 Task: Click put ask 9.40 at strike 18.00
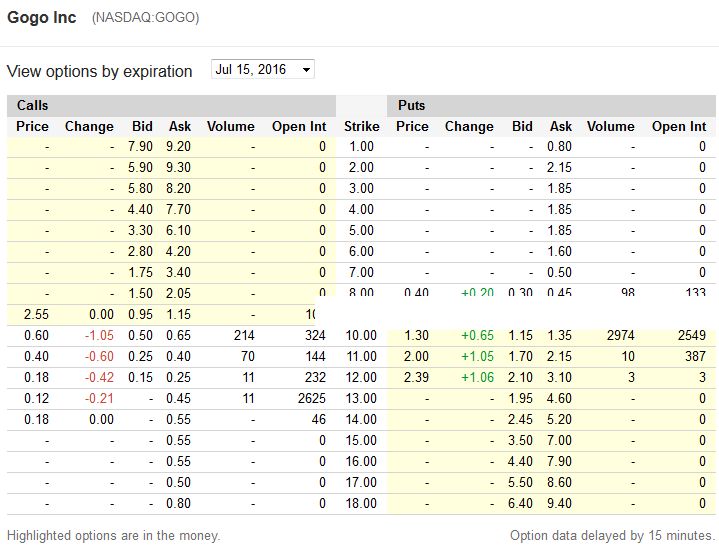[x=559, y=504]
